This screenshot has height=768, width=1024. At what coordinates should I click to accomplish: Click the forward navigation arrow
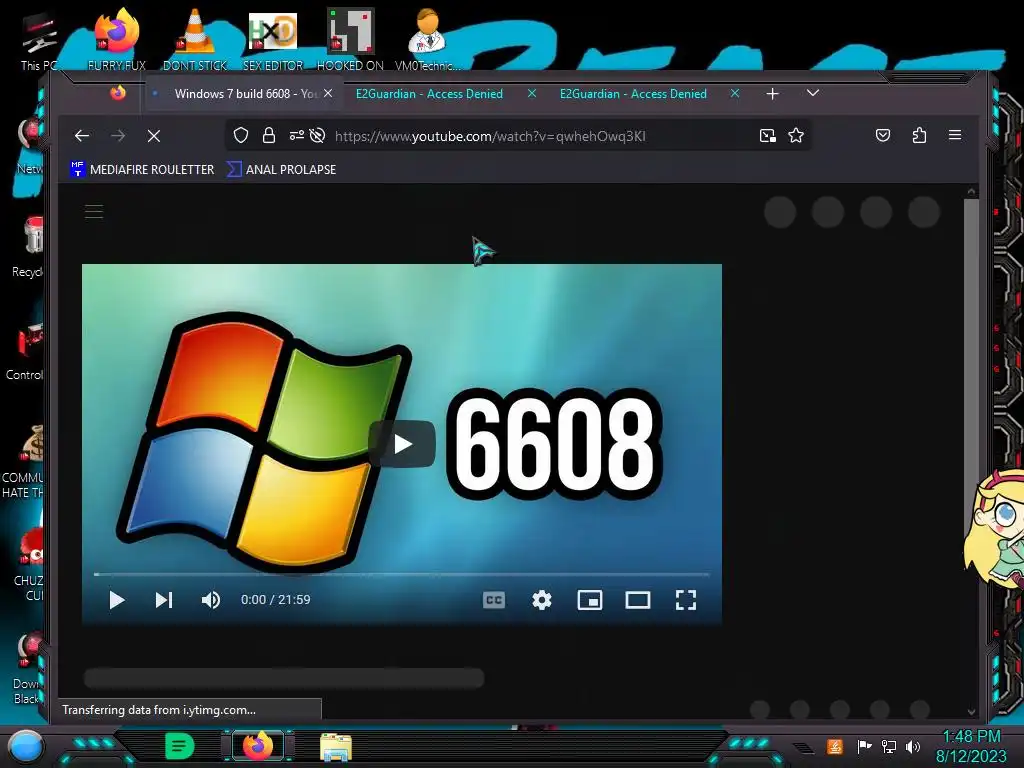click(x=118, y=136)
